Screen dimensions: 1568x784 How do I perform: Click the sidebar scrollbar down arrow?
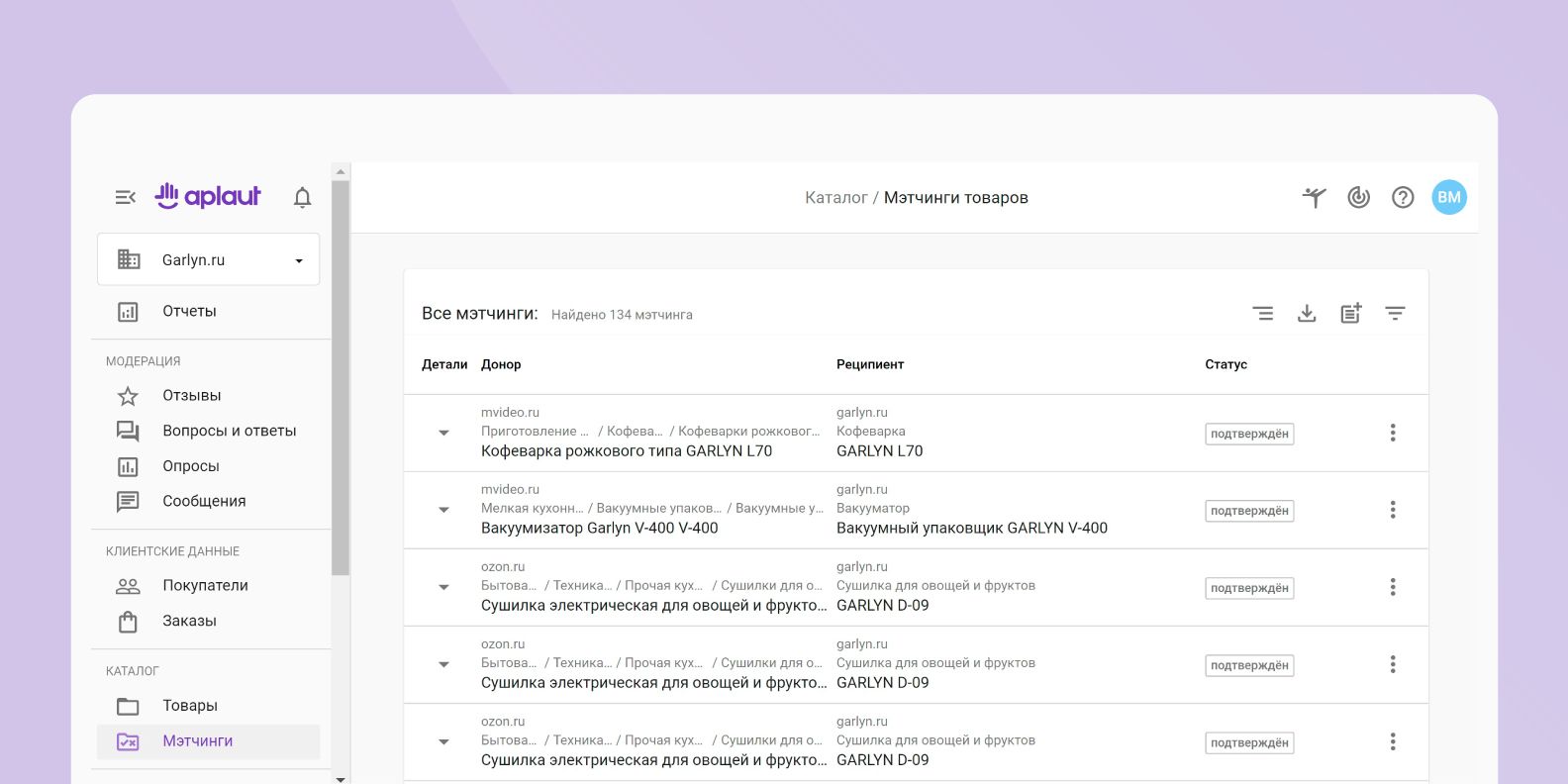pos(341,779)
